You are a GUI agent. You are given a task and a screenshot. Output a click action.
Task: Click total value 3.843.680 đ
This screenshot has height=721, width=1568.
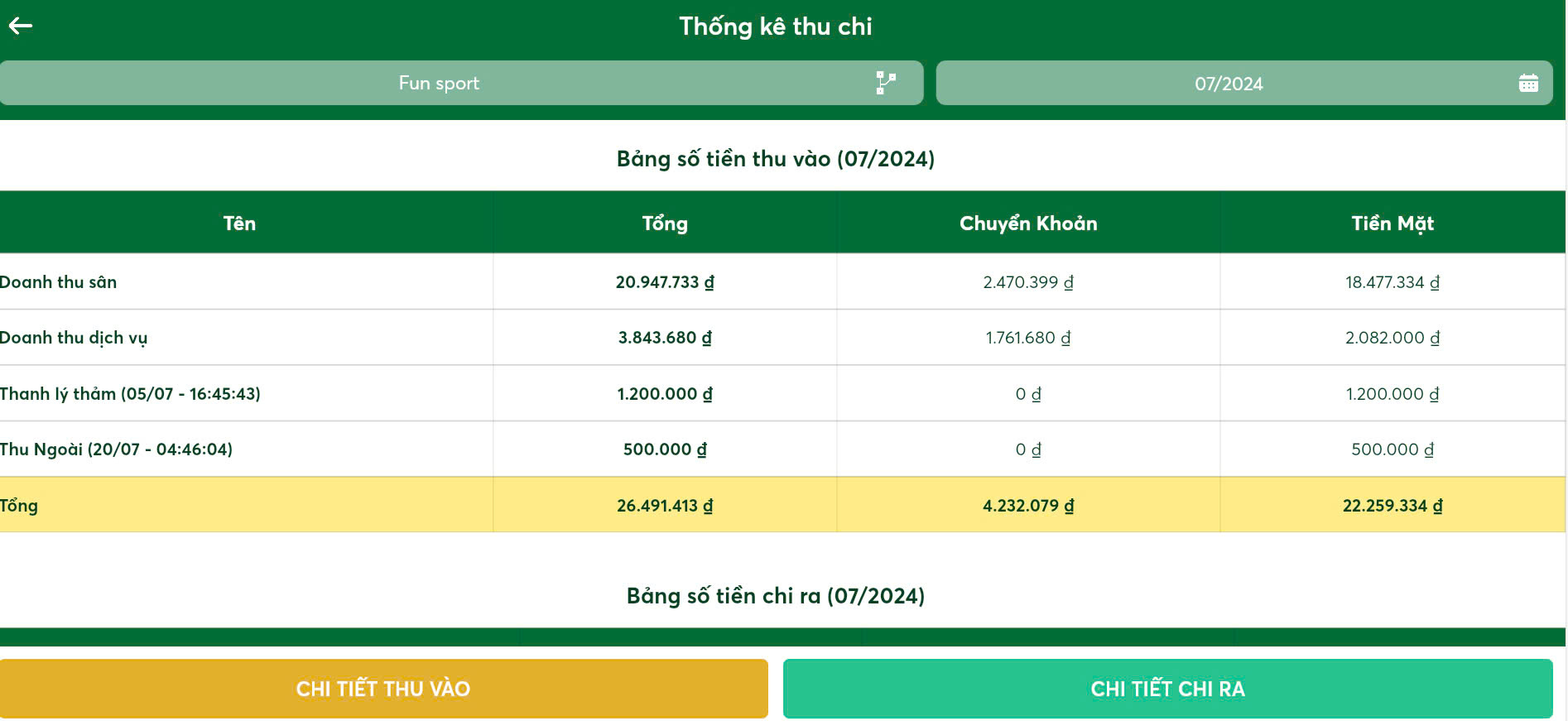pos(665,338)
